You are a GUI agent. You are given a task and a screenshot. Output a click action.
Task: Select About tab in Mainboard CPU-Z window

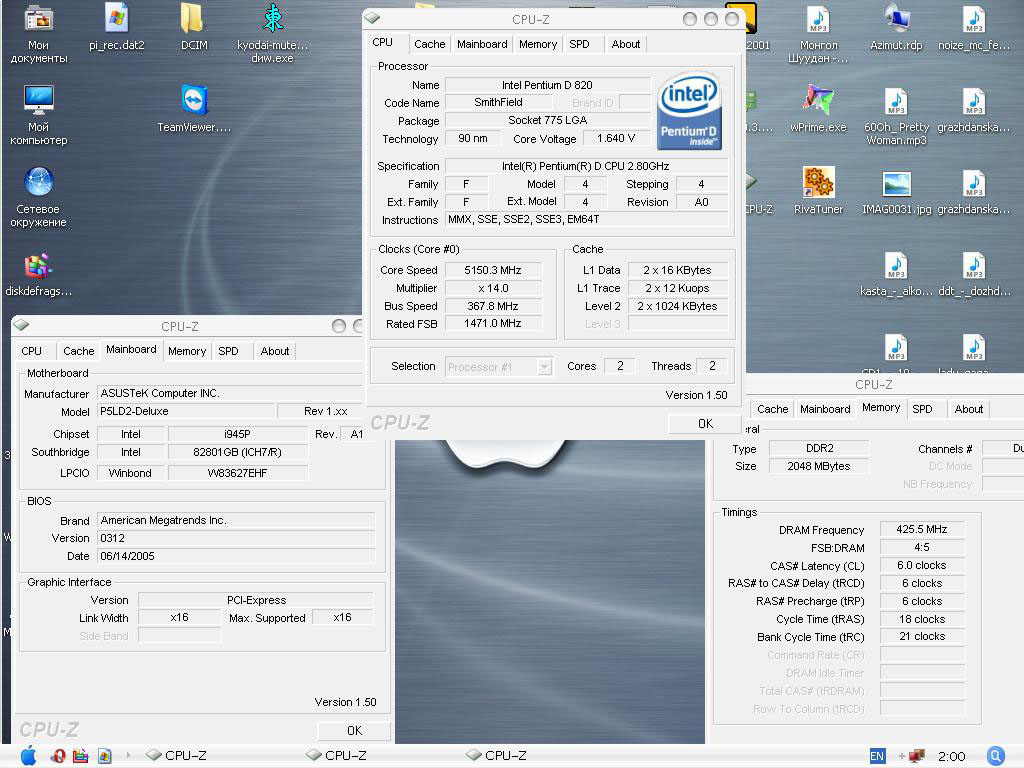tap(275, 351)
